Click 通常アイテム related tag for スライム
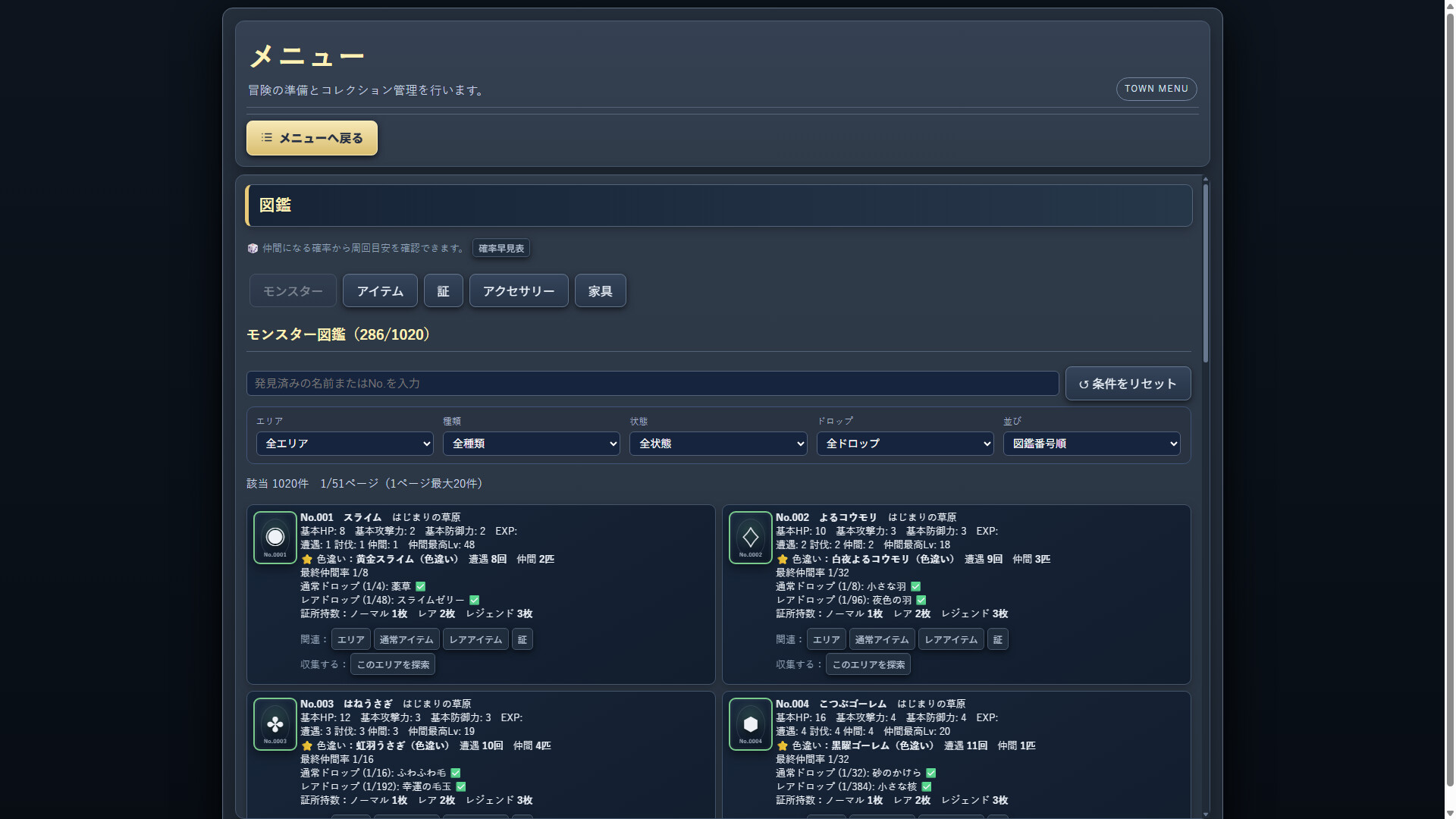Viewport: 1456px width, 819px height. (406, 639)
